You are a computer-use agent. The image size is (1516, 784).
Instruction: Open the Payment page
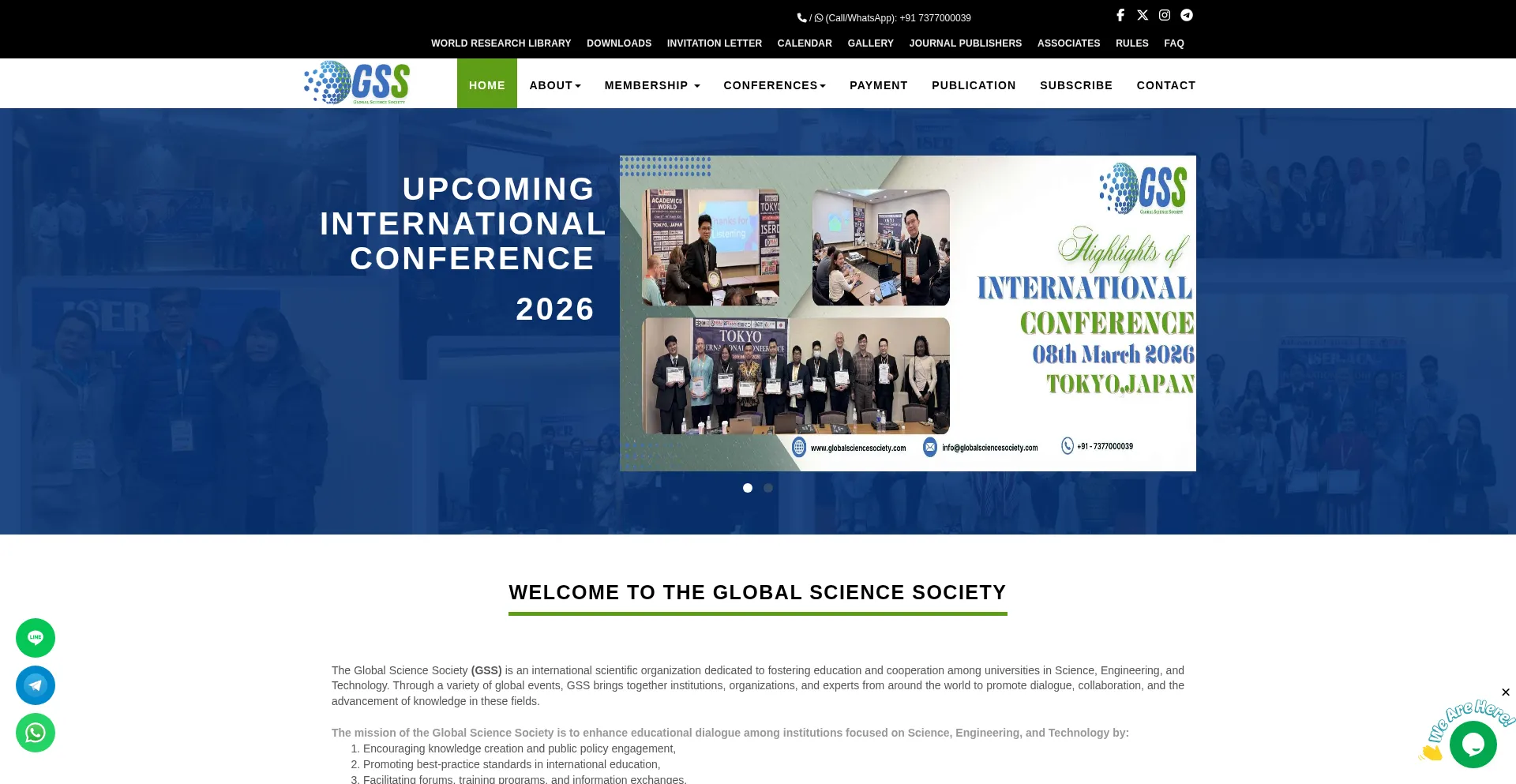[x=879, y=85]
